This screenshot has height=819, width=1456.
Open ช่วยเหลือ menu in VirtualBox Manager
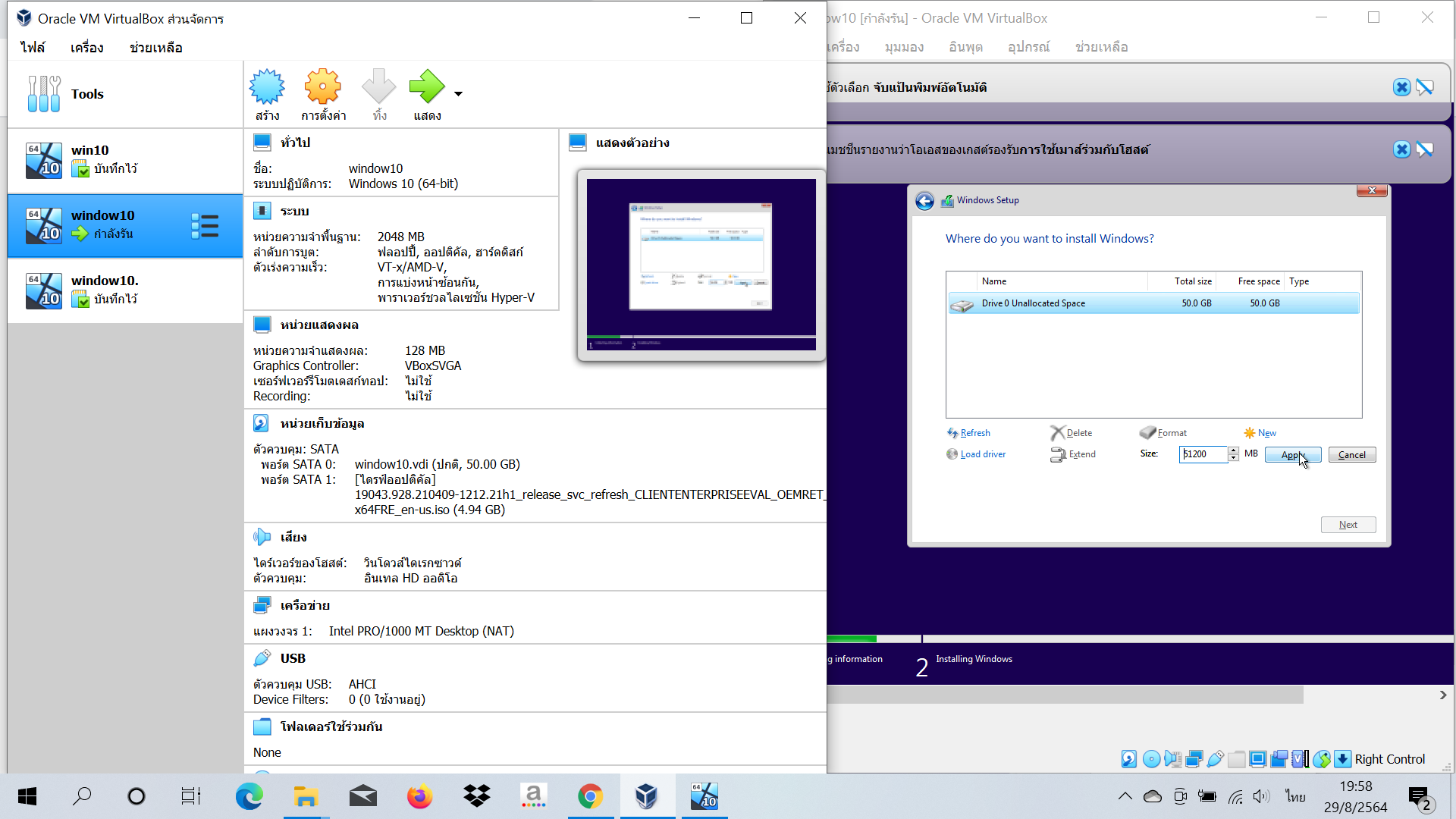(155, 48)
